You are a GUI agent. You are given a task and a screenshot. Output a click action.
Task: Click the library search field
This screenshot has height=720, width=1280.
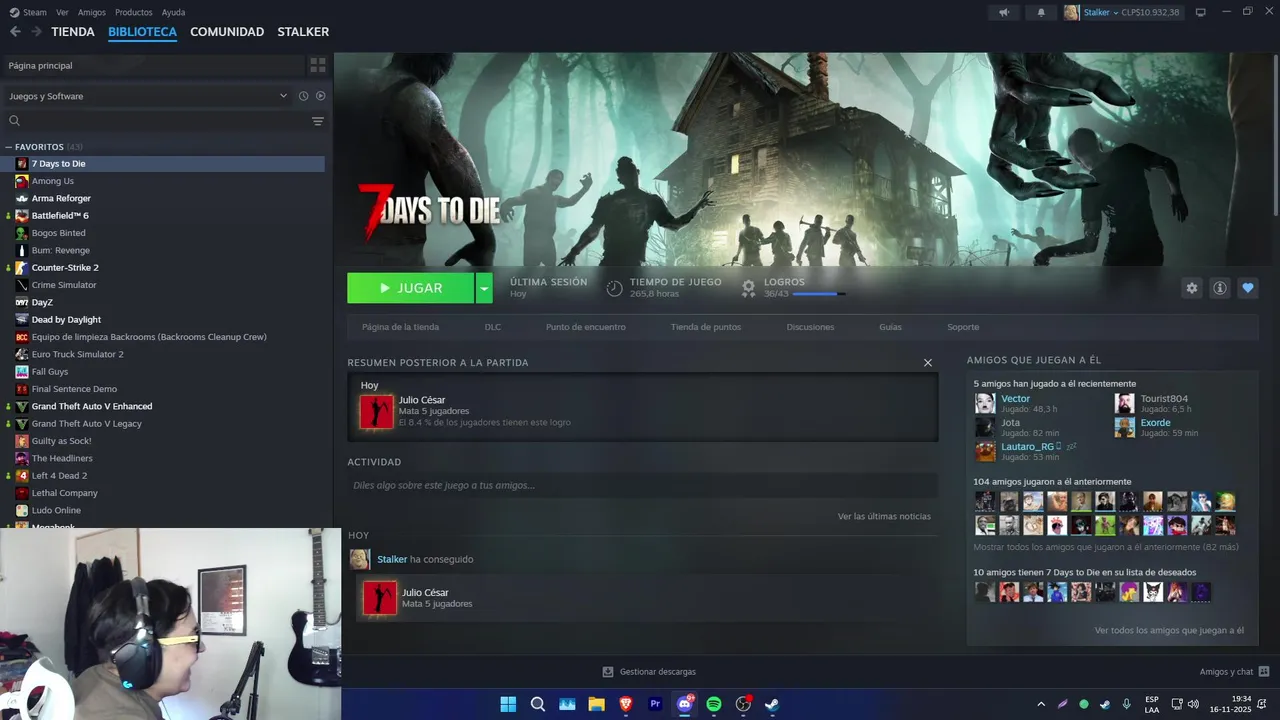coord(155,121)
